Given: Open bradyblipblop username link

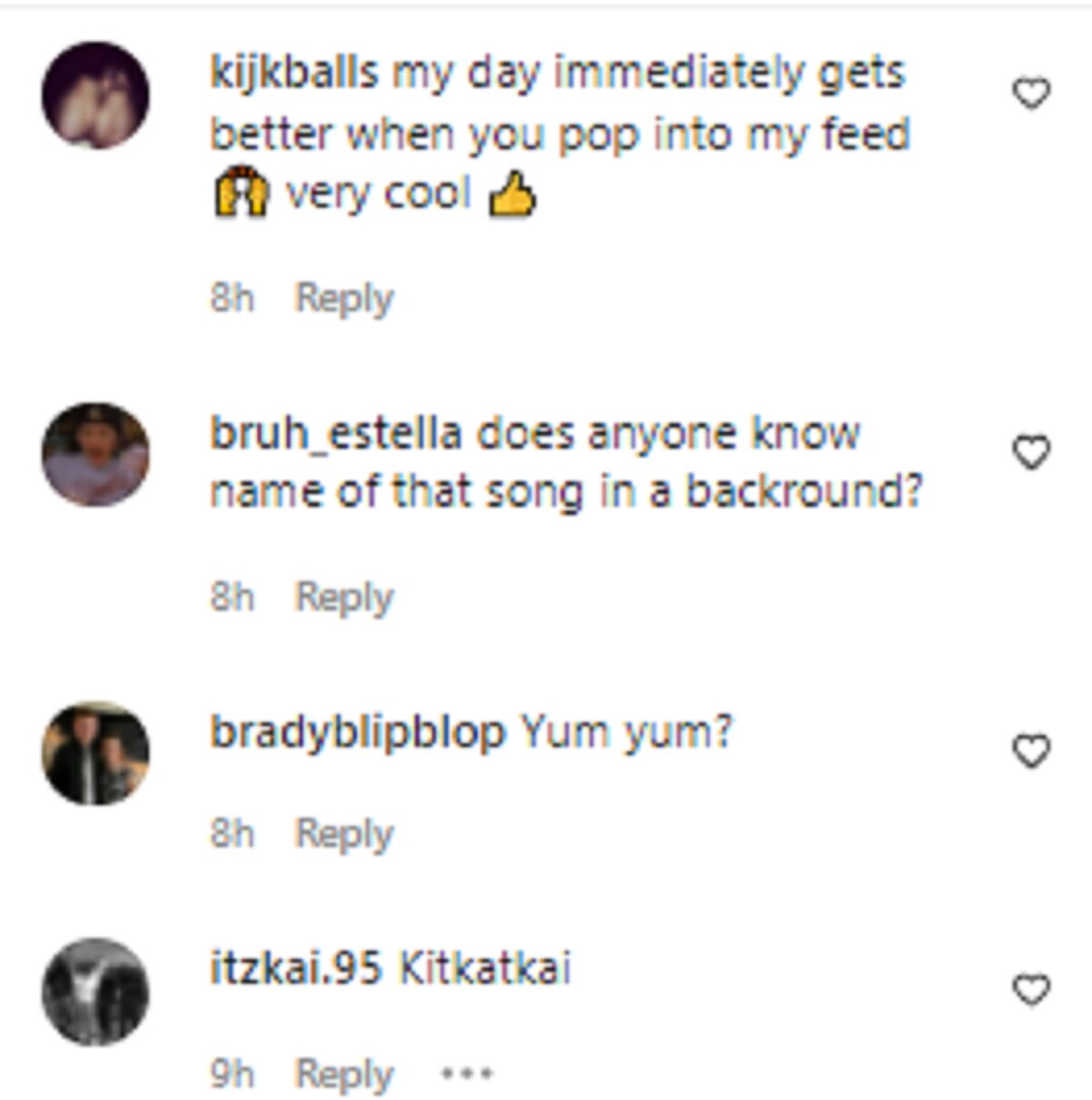Looking at the screenshot, I should 358,732.
